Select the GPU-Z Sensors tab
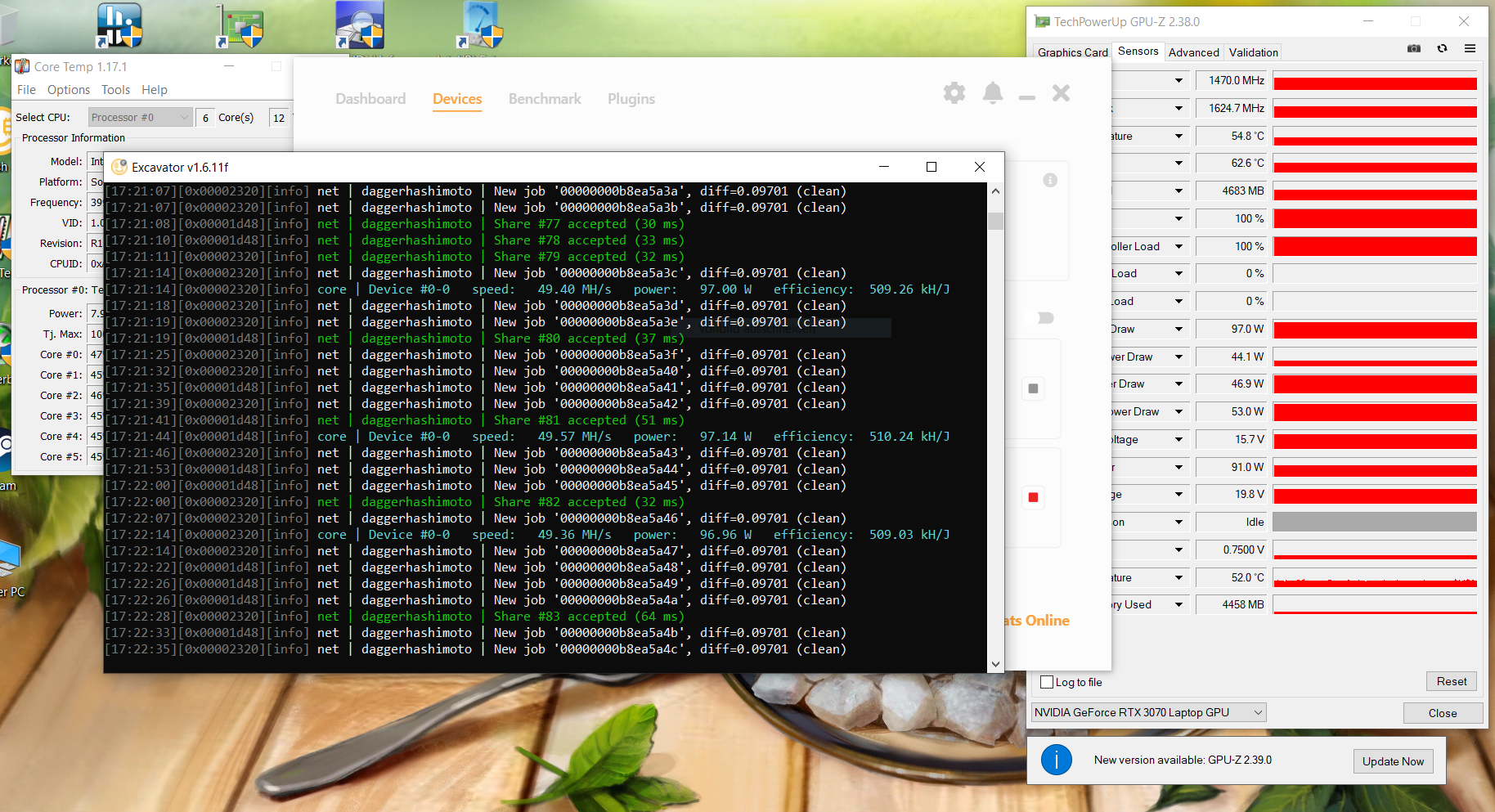Screen dimensions: 1495x812 [x=1138, y=51]
